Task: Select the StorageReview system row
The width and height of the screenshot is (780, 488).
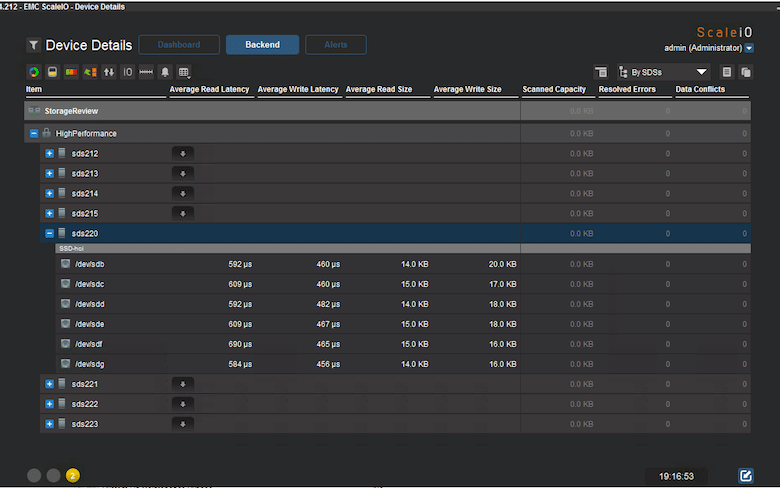Action: [x=388, y=111]
